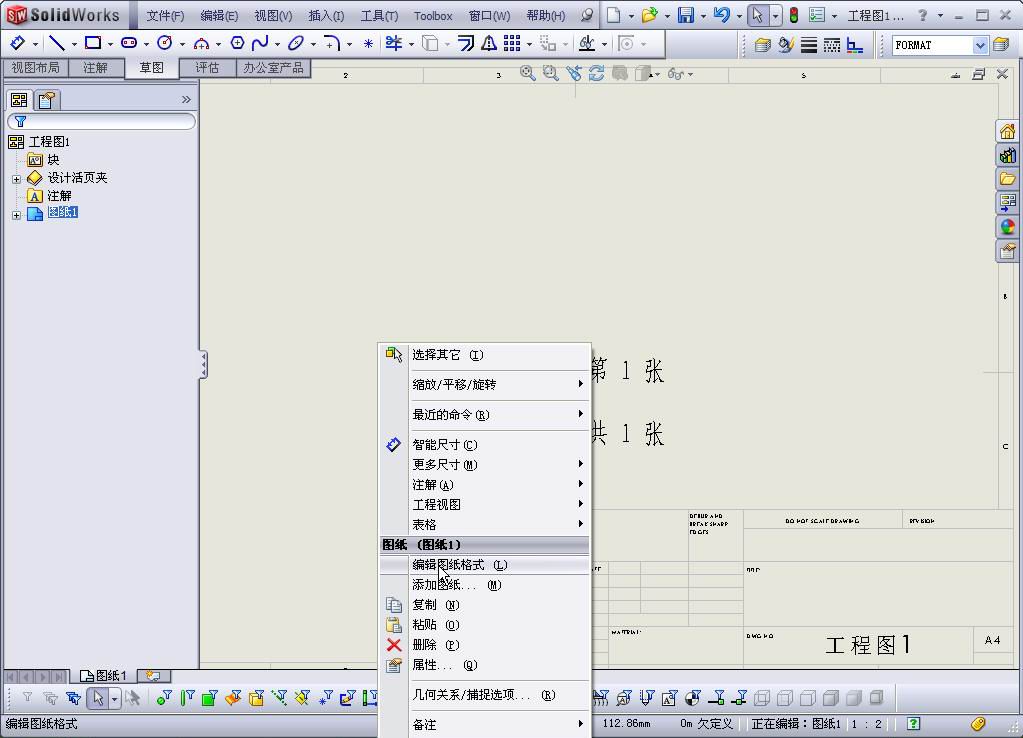The height and width of the screenshot is (738, 1023).
Task: Select the Ellipse sketch tool
Action: coord(296,44)
